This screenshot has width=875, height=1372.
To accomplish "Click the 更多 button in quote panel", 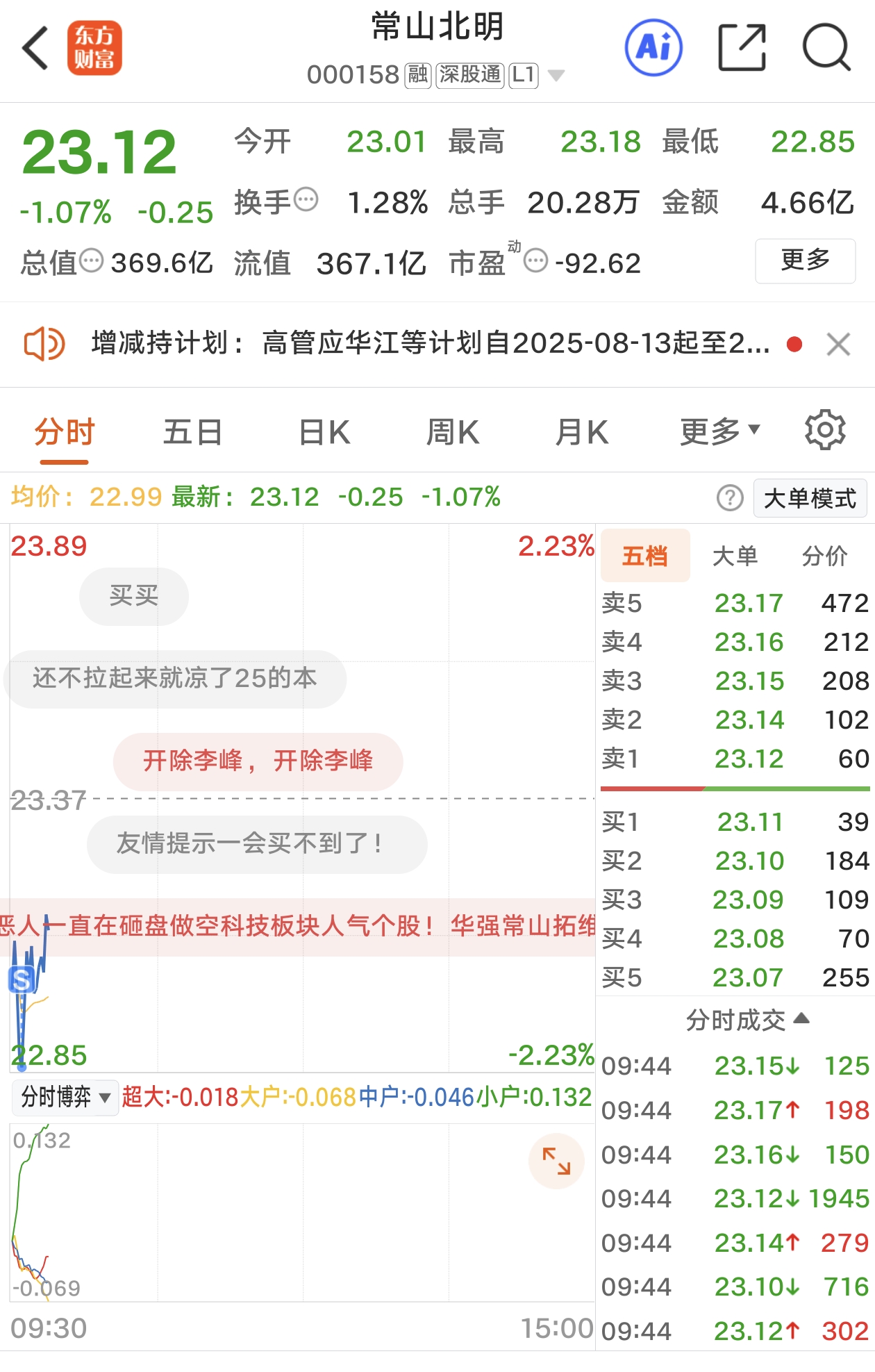I will click(x=805, y=261).
